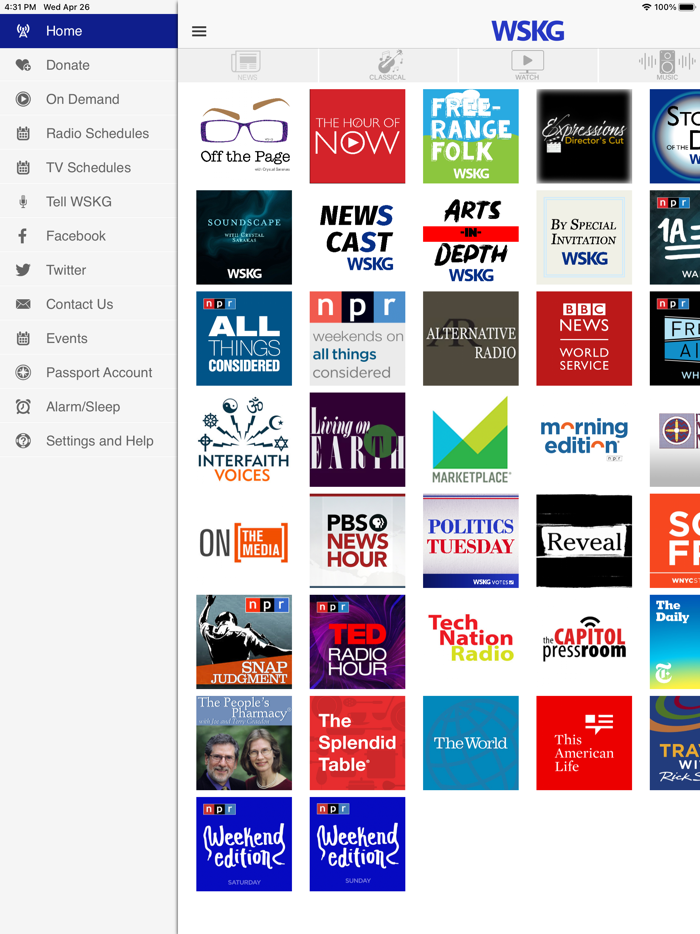Click the Alarm/Sleep clock icon
The width and height of the screenshot is (700, 934).
(x=23, y=407)
